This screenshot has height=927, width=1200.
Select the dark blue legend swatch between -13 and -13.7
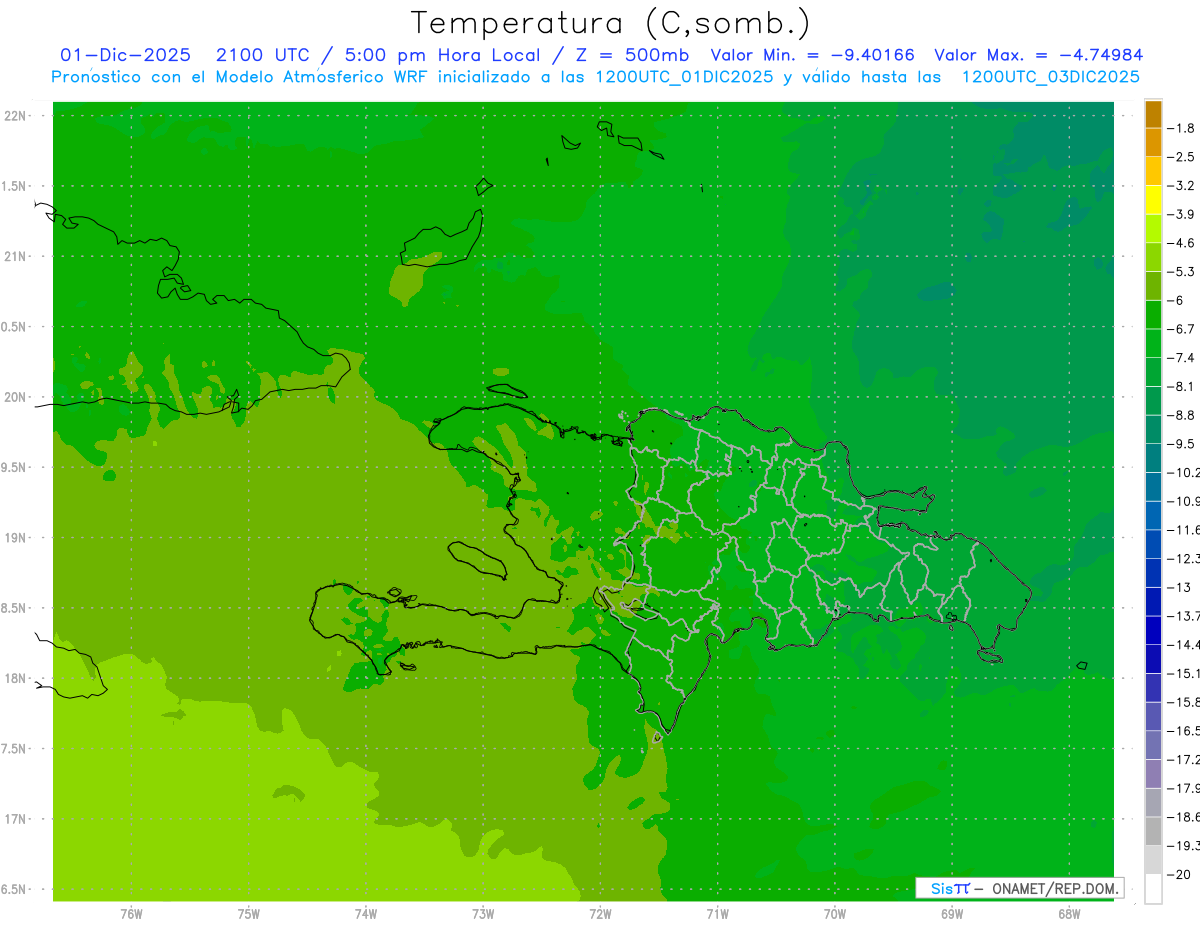(1153, 601)
